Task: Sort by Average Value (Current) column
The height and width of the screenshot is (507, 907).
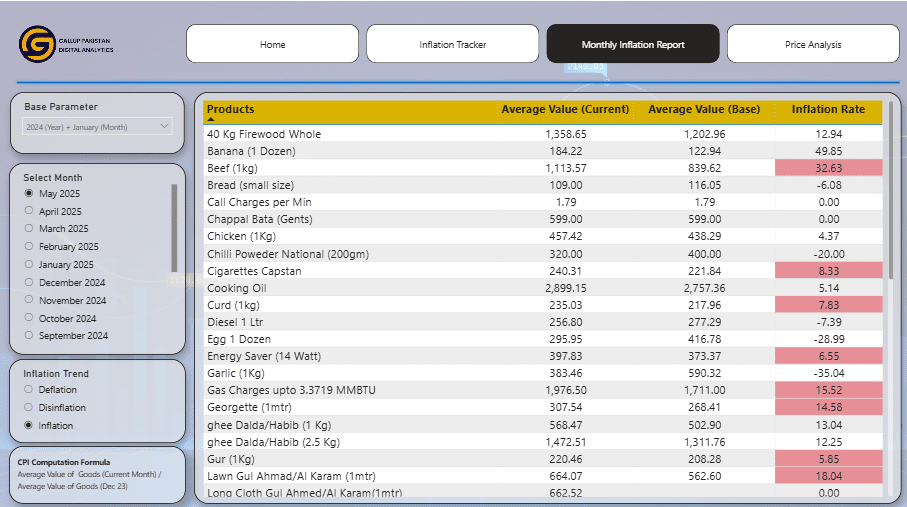Action: point(565,109)
